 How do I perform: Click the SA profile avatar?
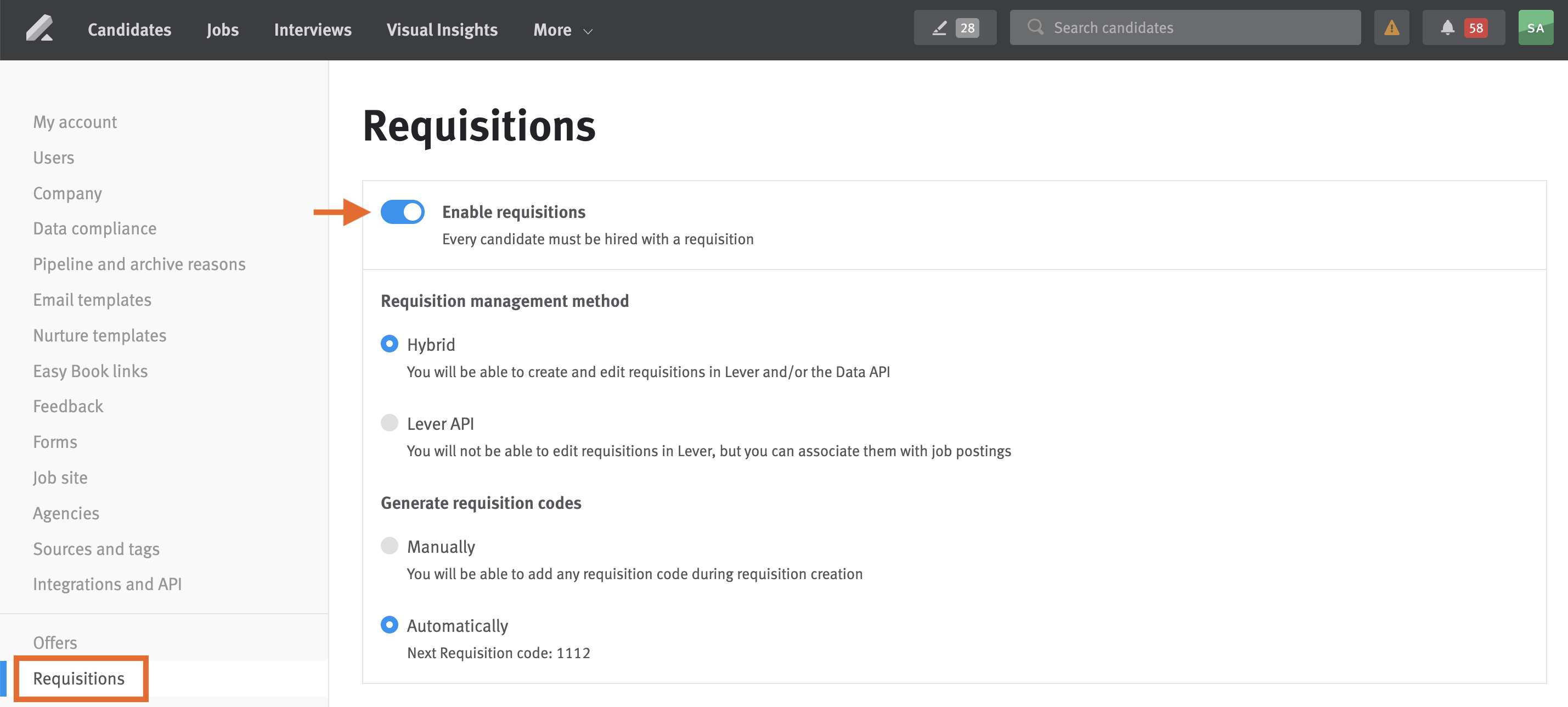tap(1536, 27)
